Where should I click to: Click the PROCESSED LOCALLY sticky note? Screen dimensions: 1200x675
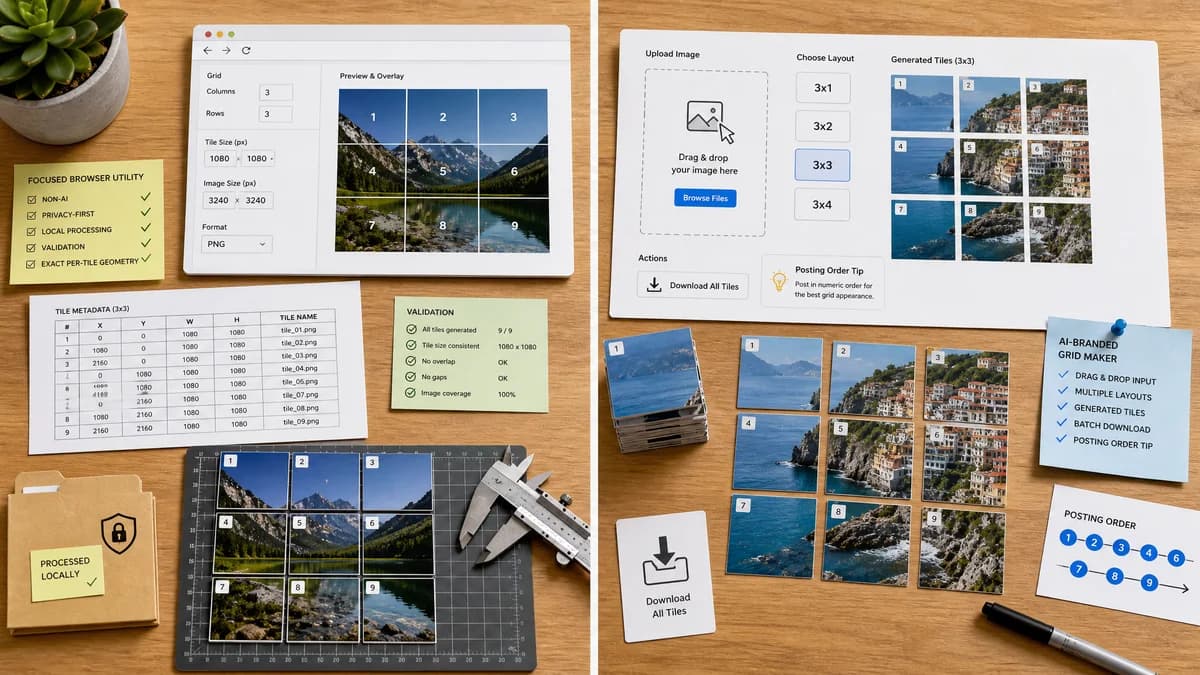(x=66, y=573)
